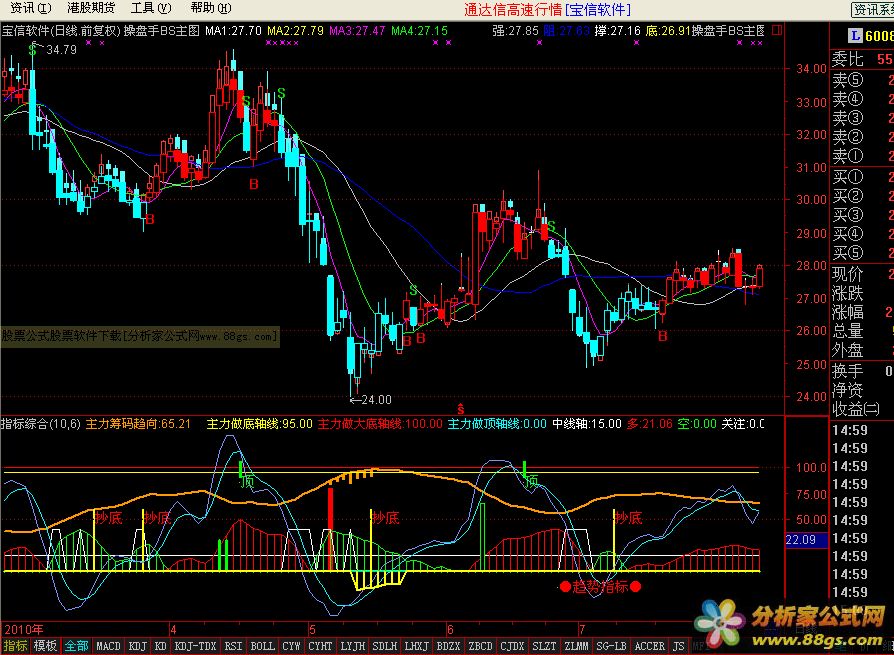The height and width of the screenshot is (655, 894).
Task: Select the SG-LB indicator tab
Action: [611, 646]
